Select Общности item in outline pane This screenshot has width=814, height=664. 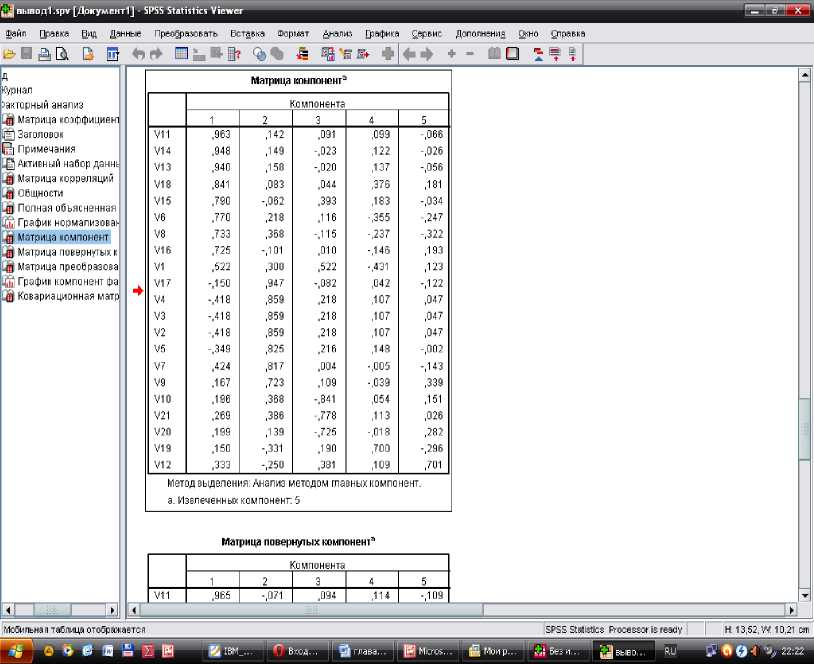pyautogui.click(x=40, y=193)
